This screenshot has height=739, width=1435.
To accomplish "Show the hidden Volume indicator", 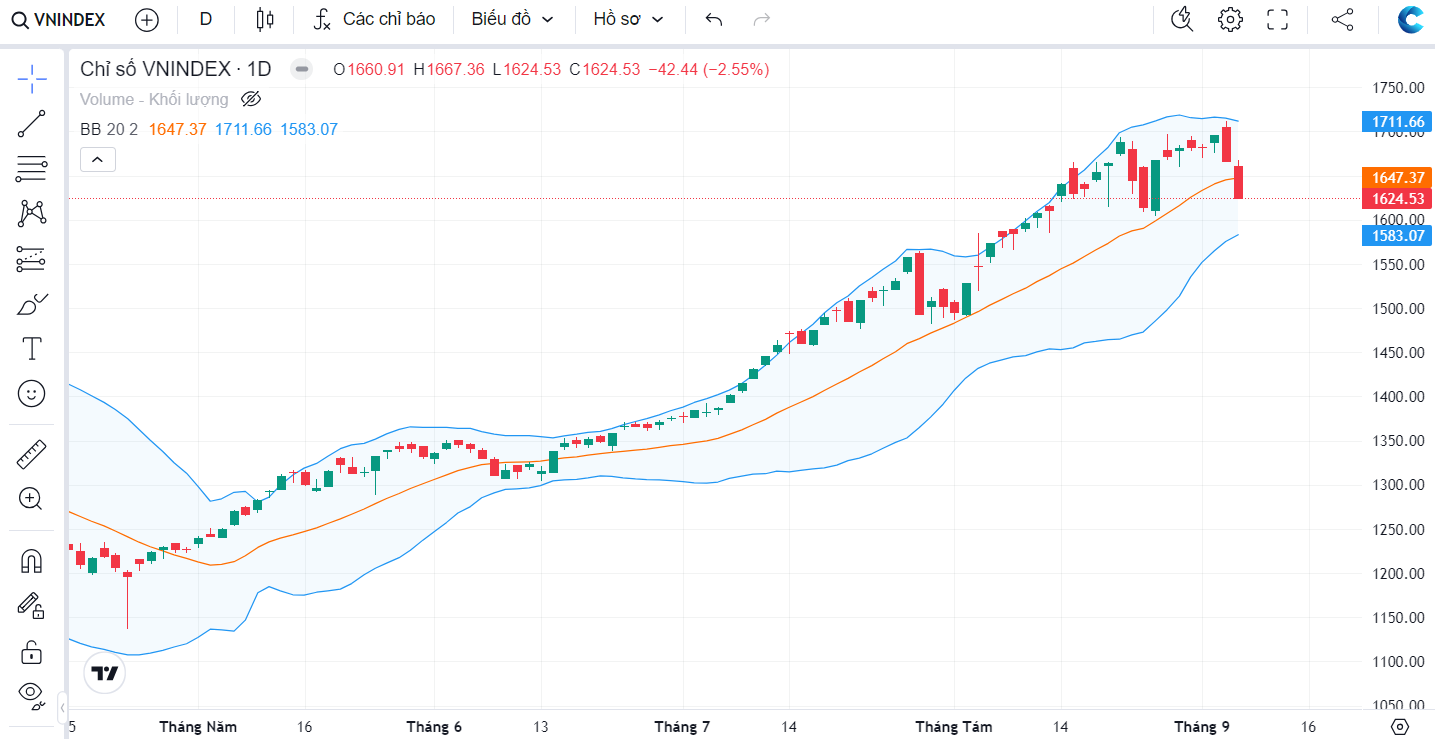I will pyautogui.click(x=251, y=99).
